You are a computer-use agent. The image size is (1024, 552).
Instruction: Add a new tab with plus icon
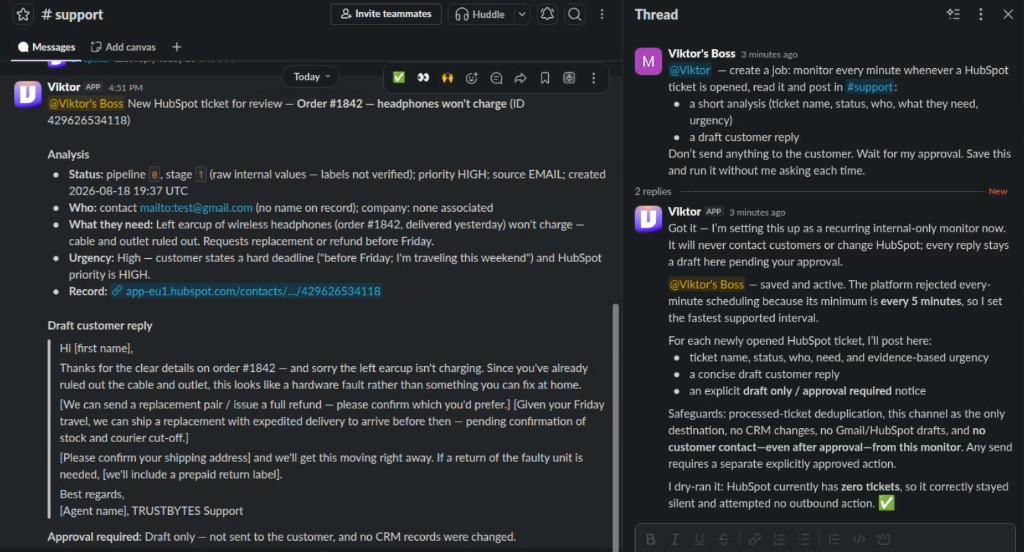[x=176, y=47]
